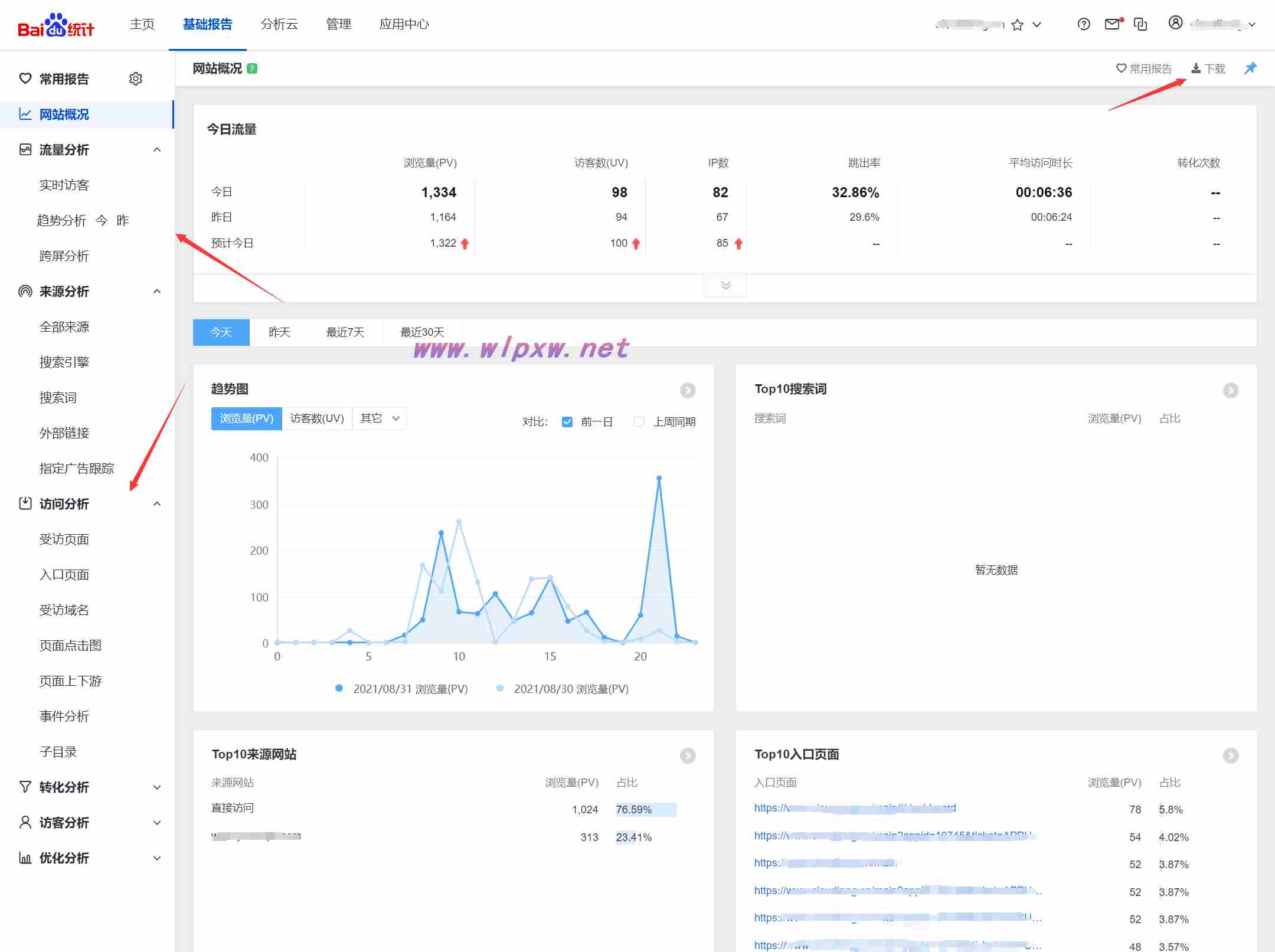Open 搜索引擎 in sidebar
Image resolution: width=1275 pixels, height=952 pixels.
(64, 362)
